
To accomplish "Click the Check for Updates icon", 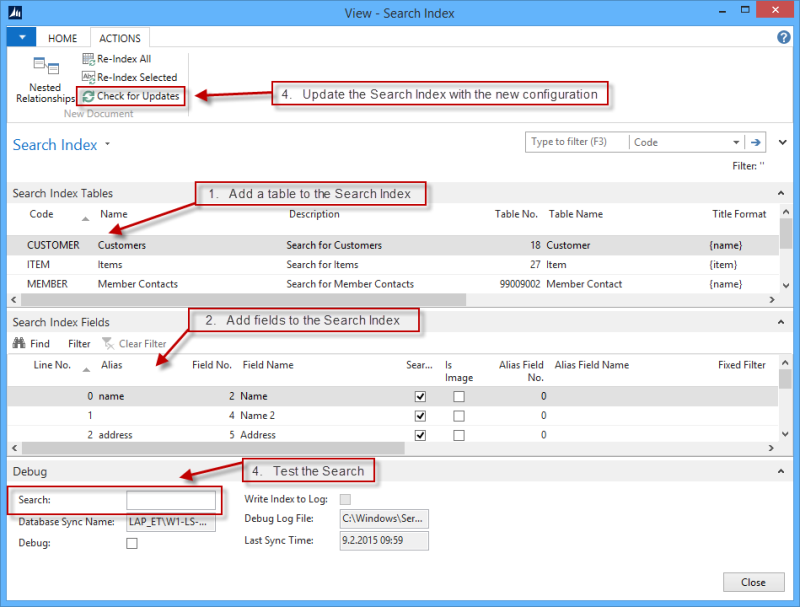I will (88, 96).
